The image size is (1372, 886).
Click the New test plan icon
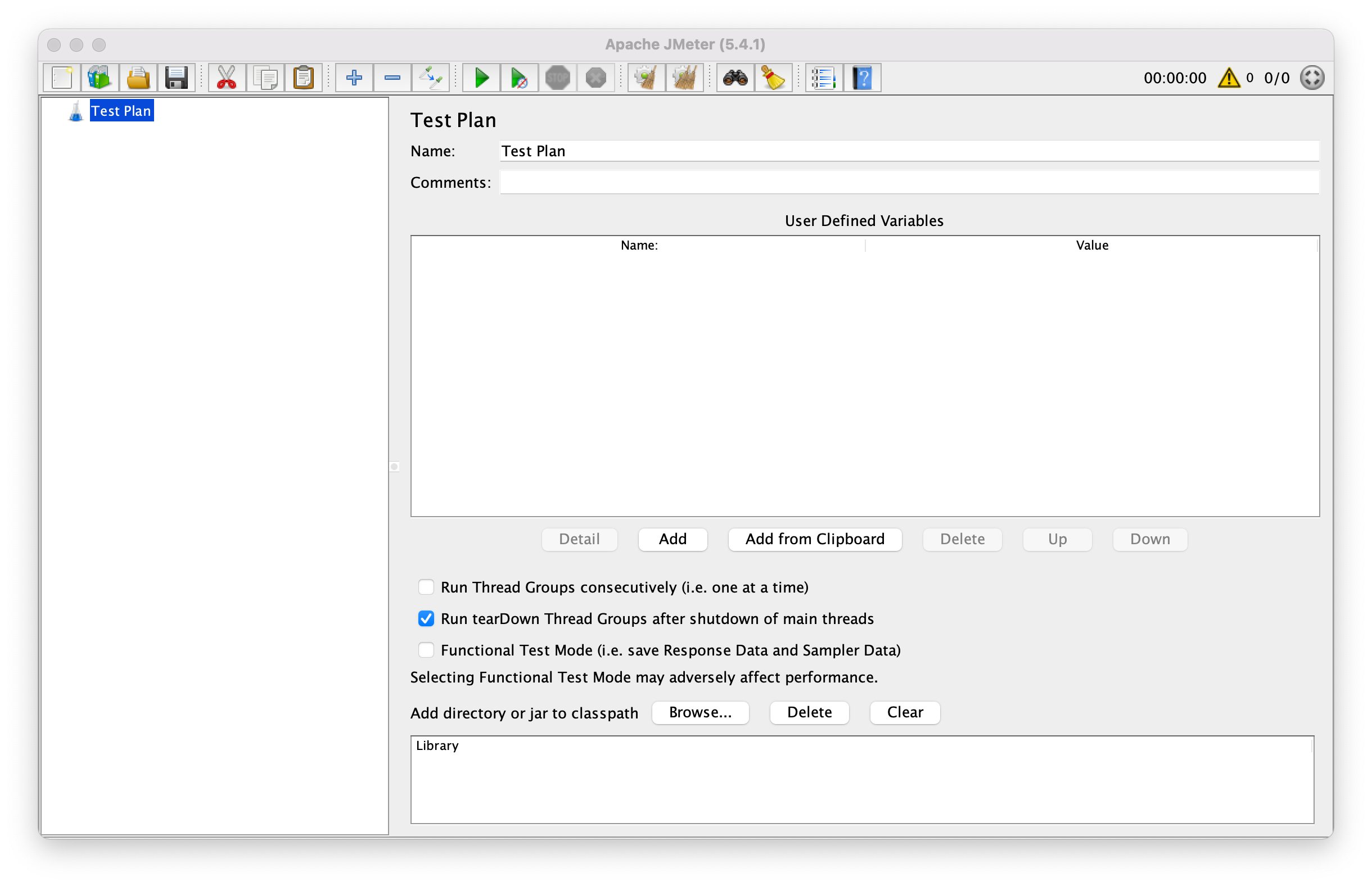(62, 78)
